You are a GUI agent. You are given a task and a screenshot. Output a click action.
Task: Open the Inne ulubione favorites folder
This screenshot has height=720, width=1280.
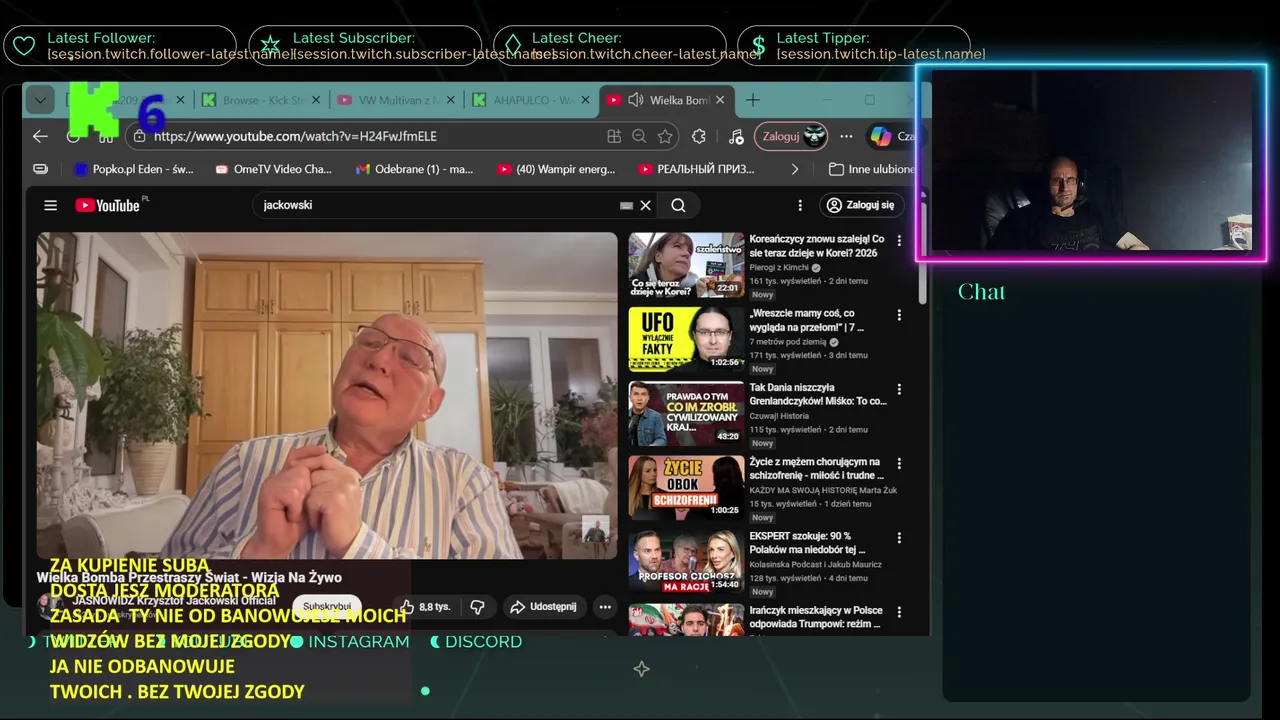coord(872,169)
